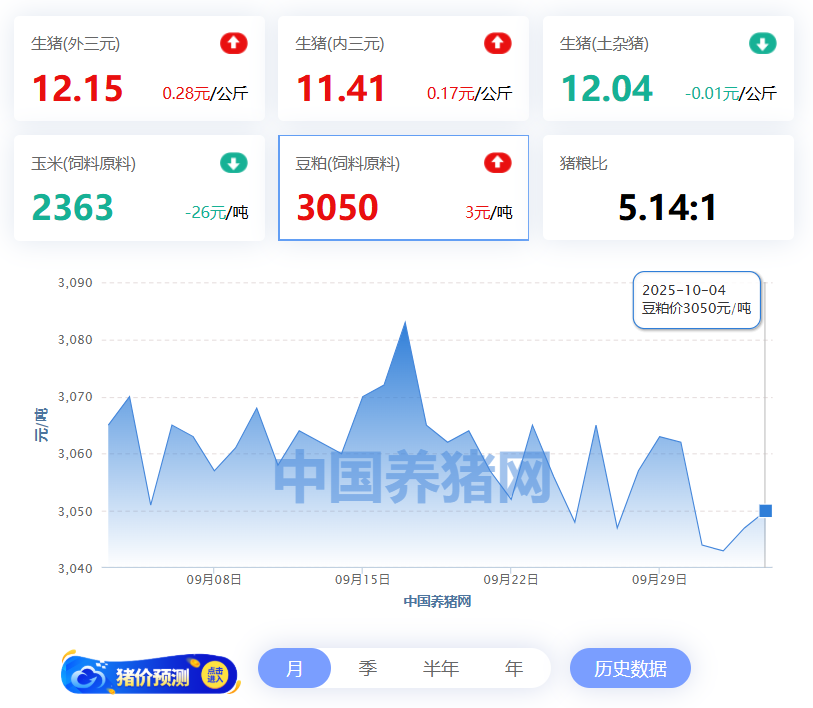Click red up arrow icon on 豆粕 card
The height and width of the screenshot is (708, 813).
click(x=497, y=163)
